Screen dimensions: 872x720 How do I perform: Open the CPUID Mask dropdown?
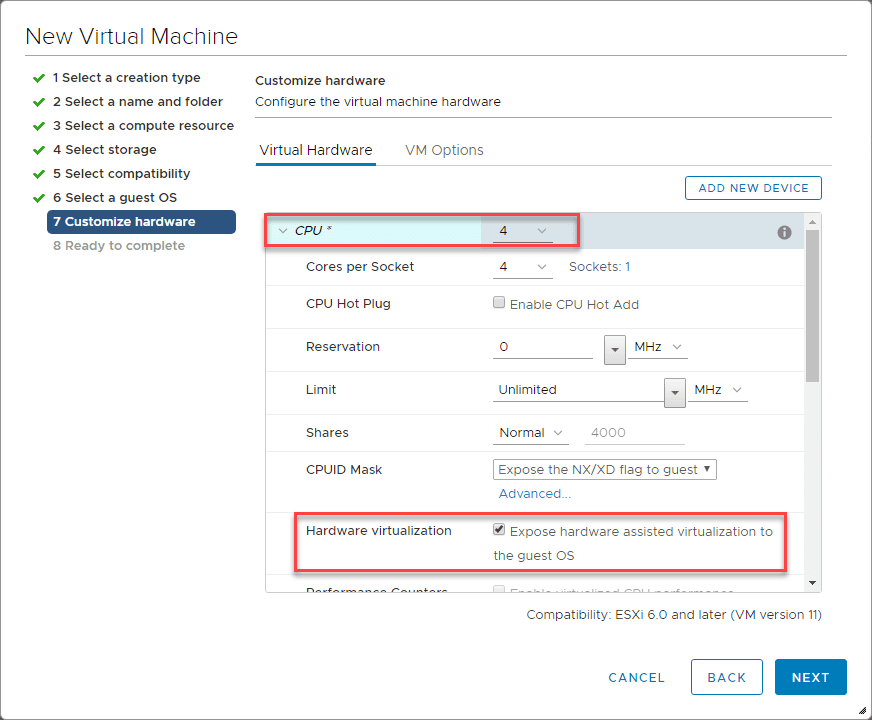[x=605, y=469]
